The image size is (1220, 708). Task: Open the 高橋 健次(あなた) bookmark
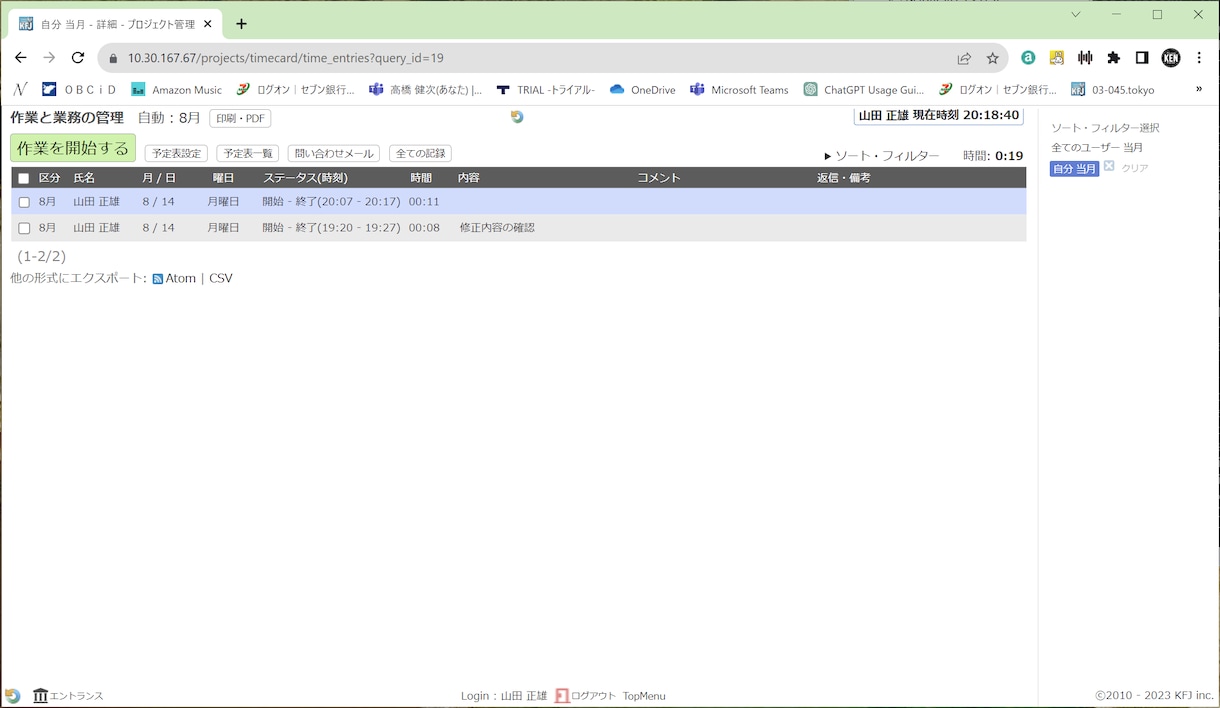pos(425,90)
